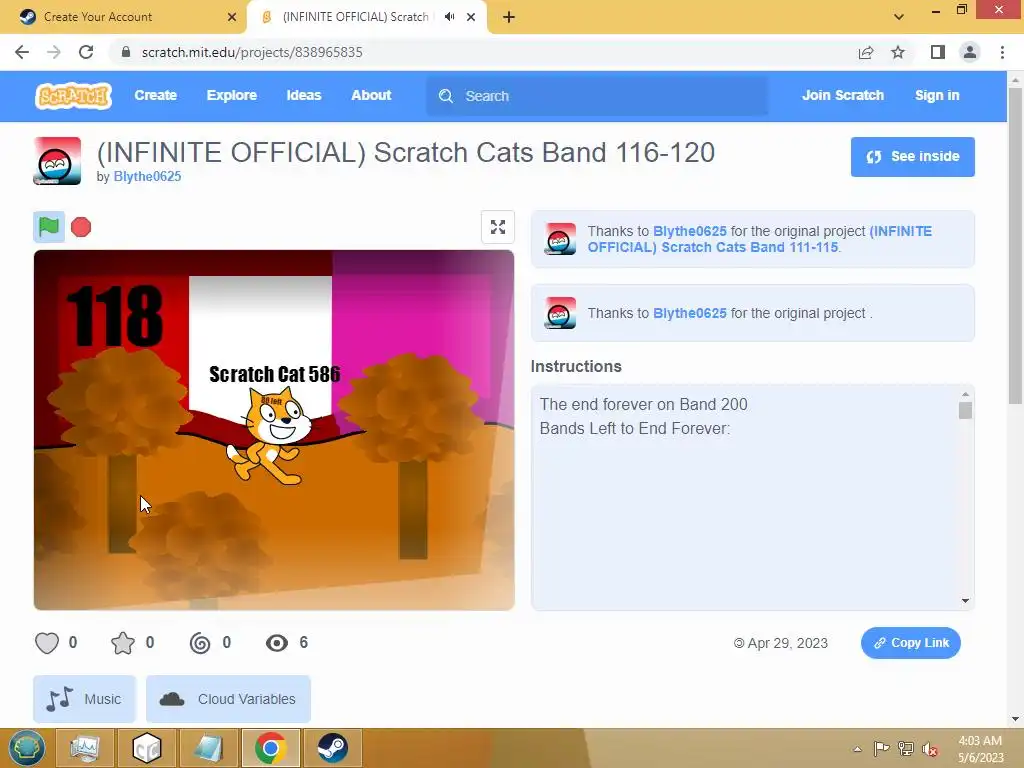Click the Apr 29, 2023 date text
Viewport: 1024px width, 768px height.
788,643
